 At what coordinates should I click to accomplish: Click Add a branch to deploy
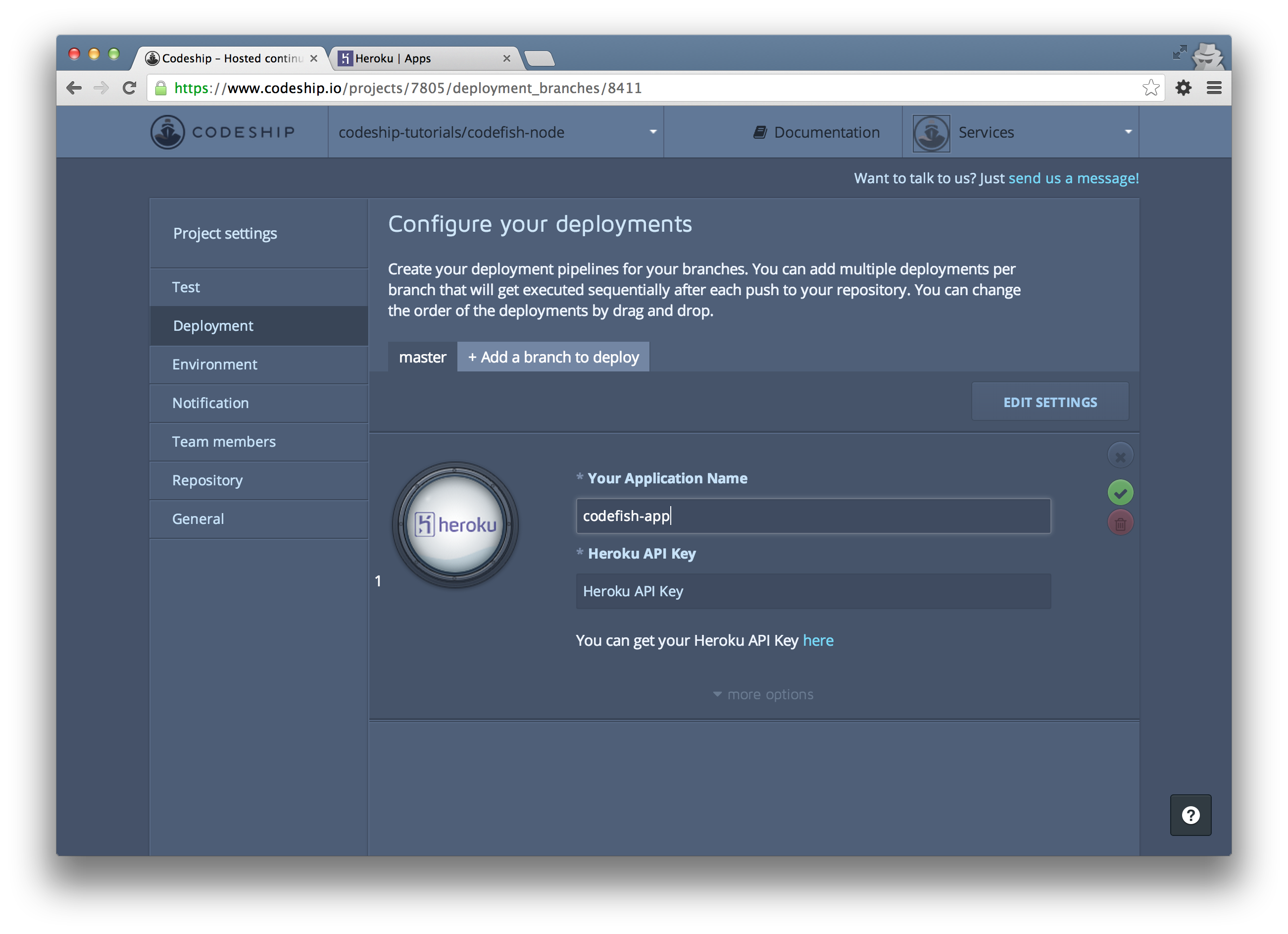pos(553,358)
